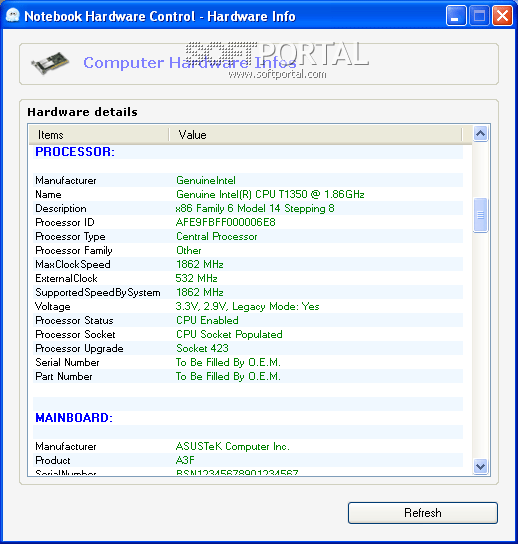Click the Items column header
Viewport: 518px width, 544px height.
point(99,135)
